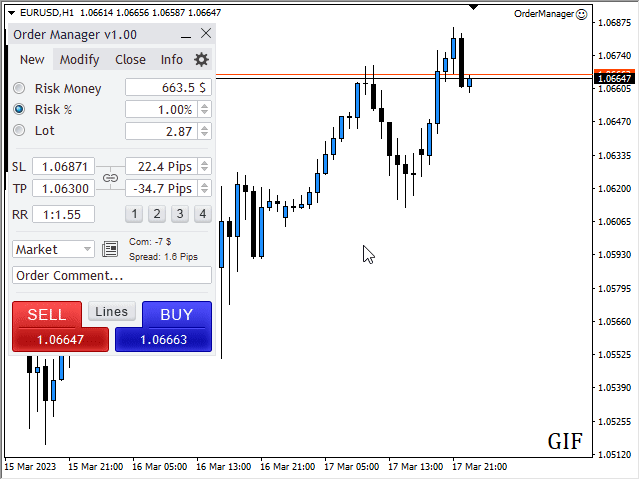Viewport: 640px width, 480px height.
Task: Click the 1.06875 price axis label
Action: click(x=614, y=22)
